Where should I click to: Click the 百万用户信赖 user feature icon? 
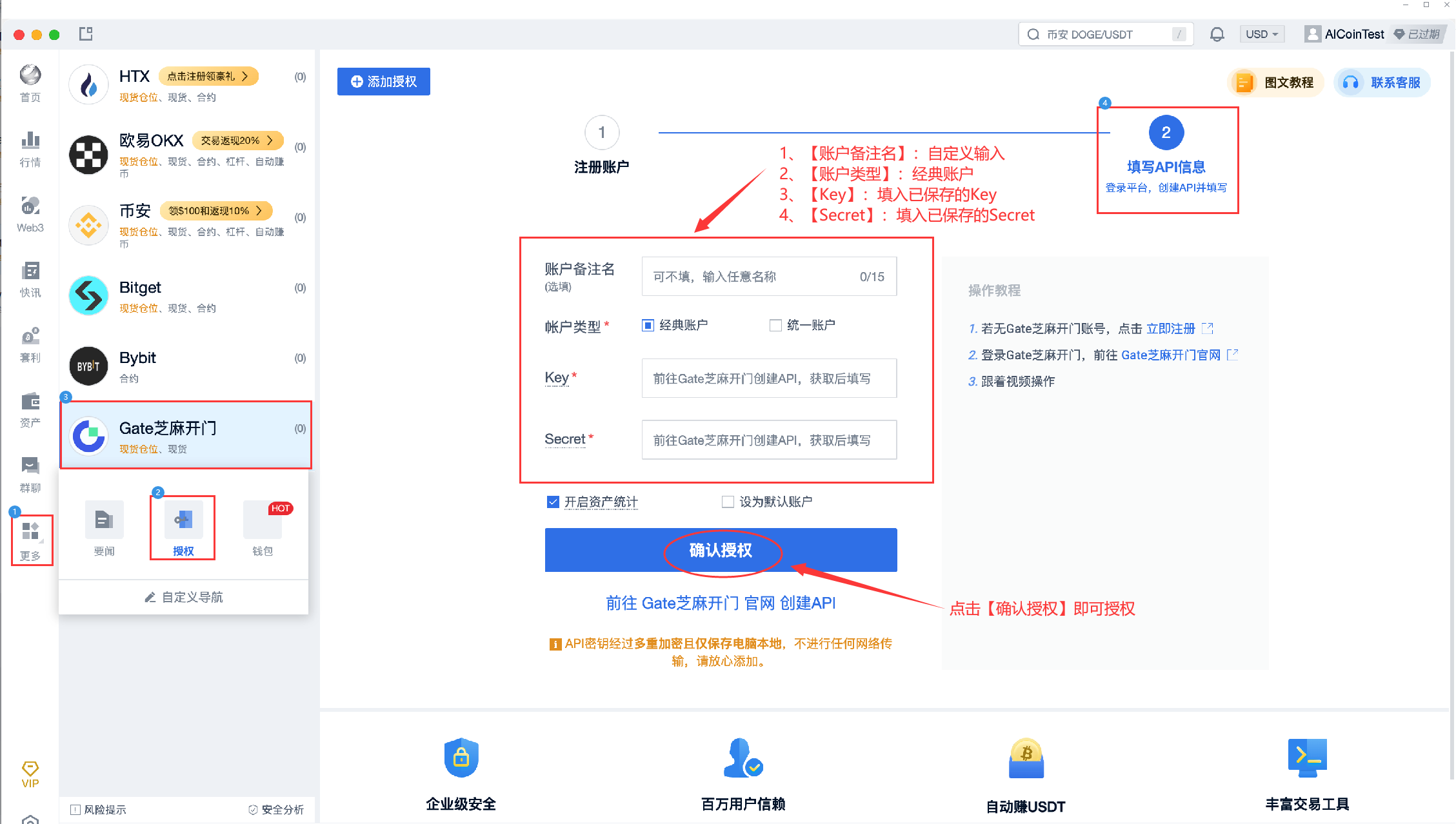click(x=743, y=757)
